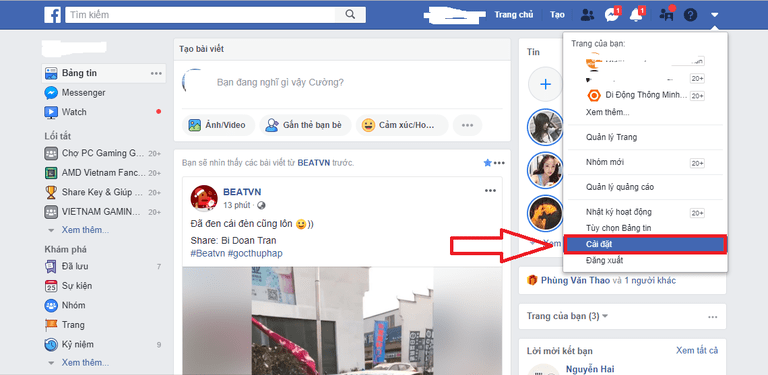768x375 pixels.
Task: Open Cài đặt settings
Action: tap(645, 244)
